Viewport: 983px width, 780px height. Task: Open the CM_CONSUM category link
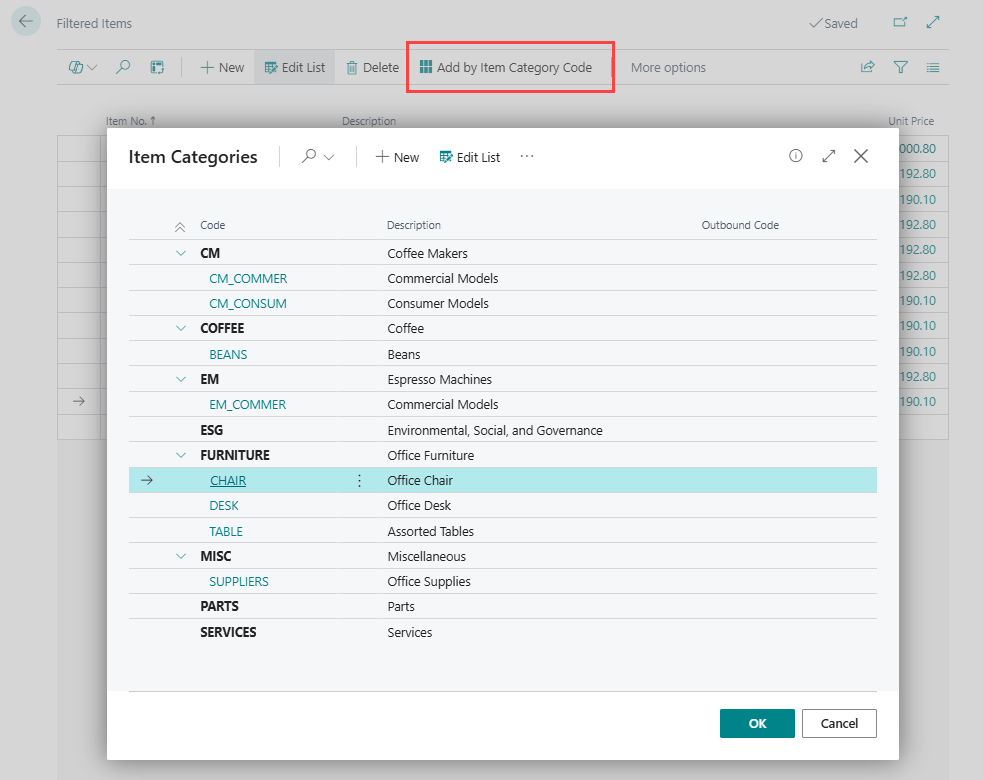point(248,303)
